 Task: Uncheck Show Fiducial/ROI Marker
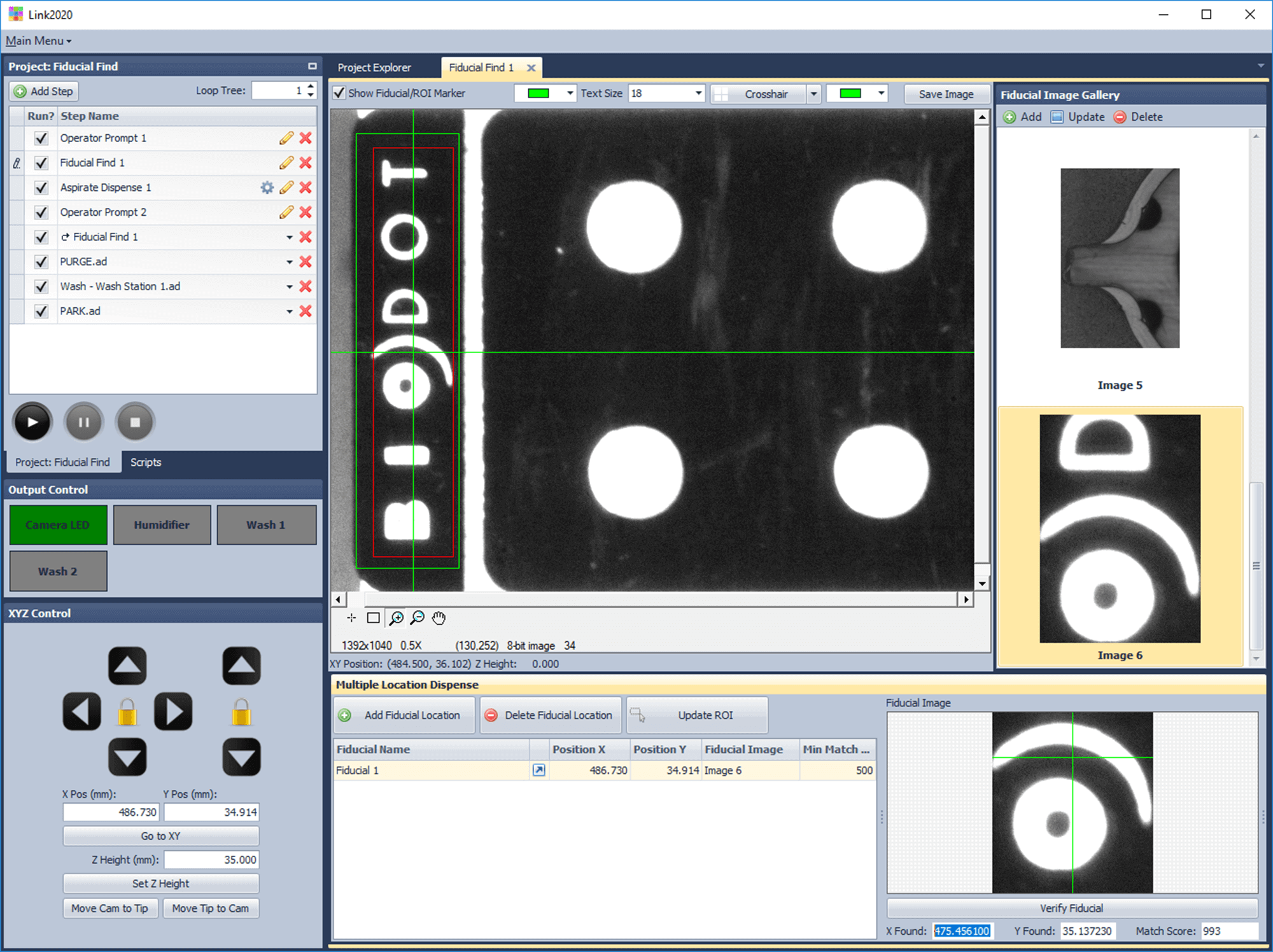[x=340, y=94]
